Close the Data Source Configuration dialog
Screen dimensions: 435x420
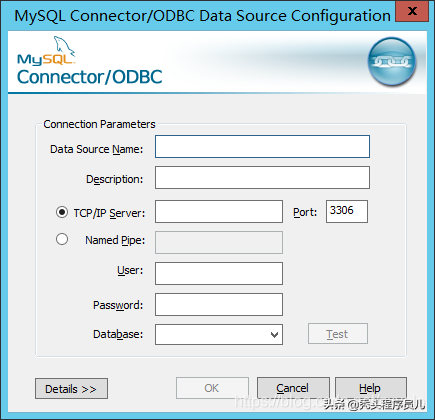[x=412, y=11]
